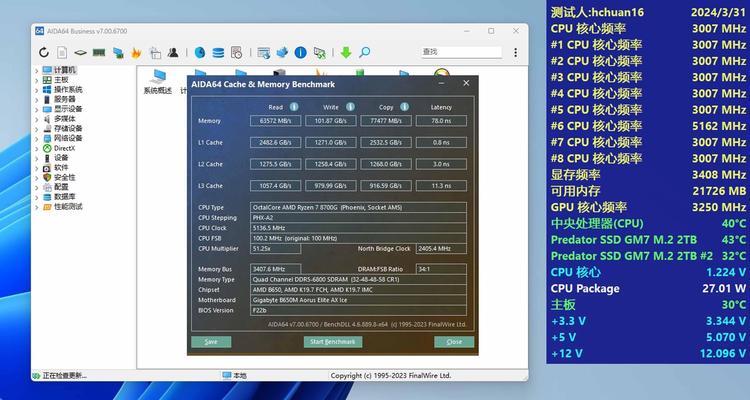This screenshot has width=750, height=400.
Task: Expand the 存储设备 tree node
Action: click(37, 129)
